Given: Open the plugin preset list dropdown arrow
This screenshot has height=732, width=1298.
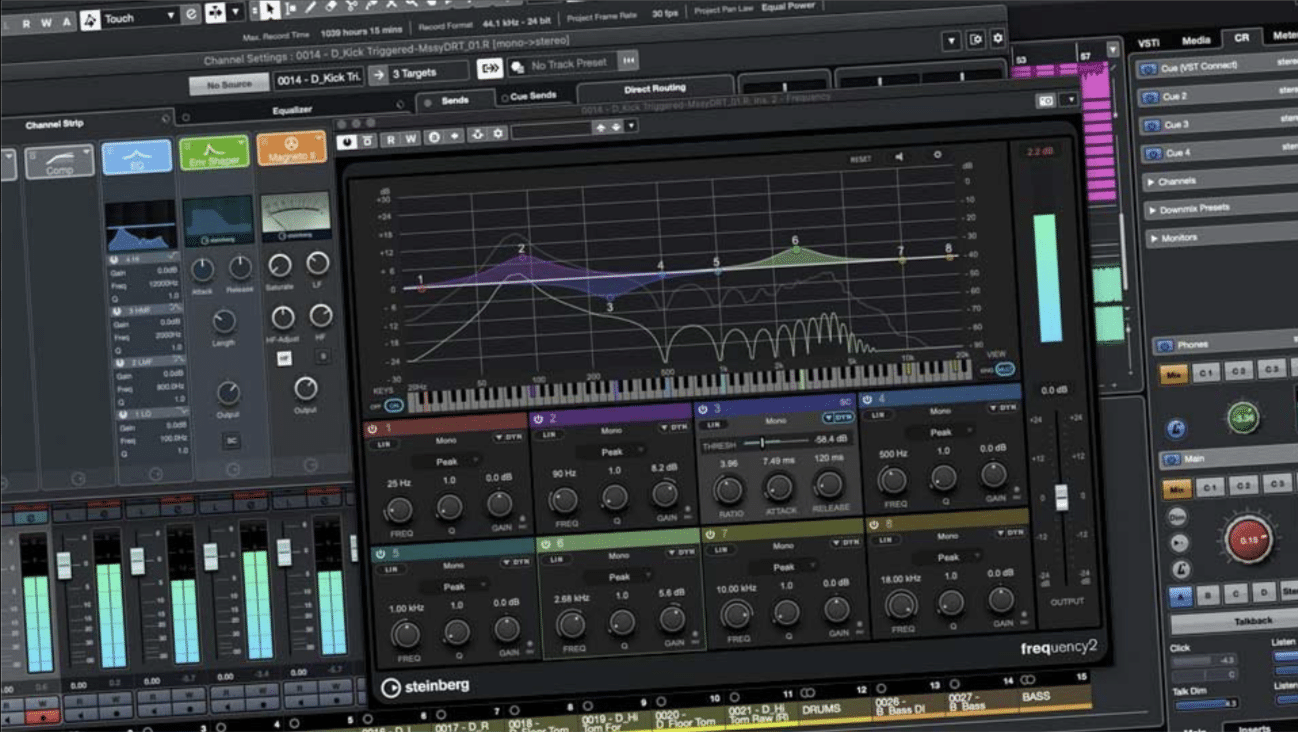Looking at the screenshot, I should pos(631,126).
